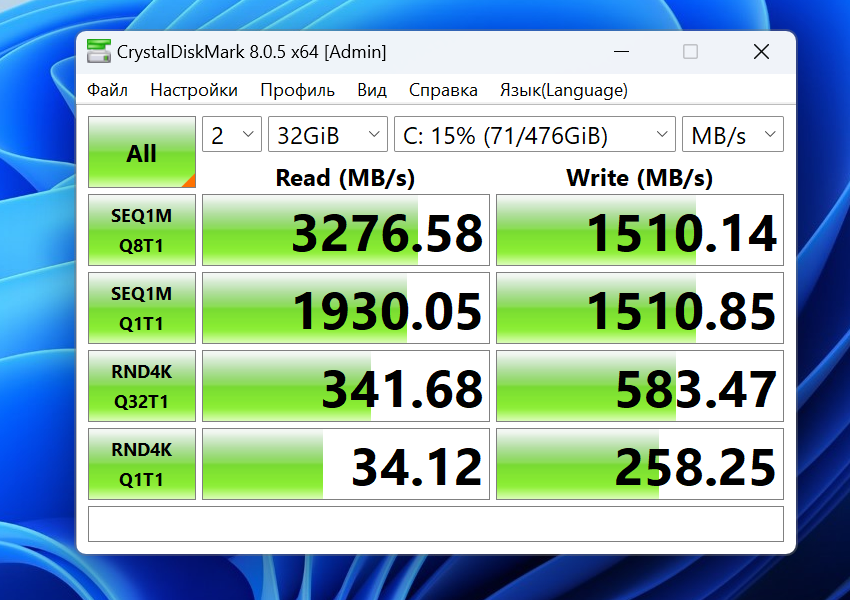Select the 1930.05 read result

point(346,308)
